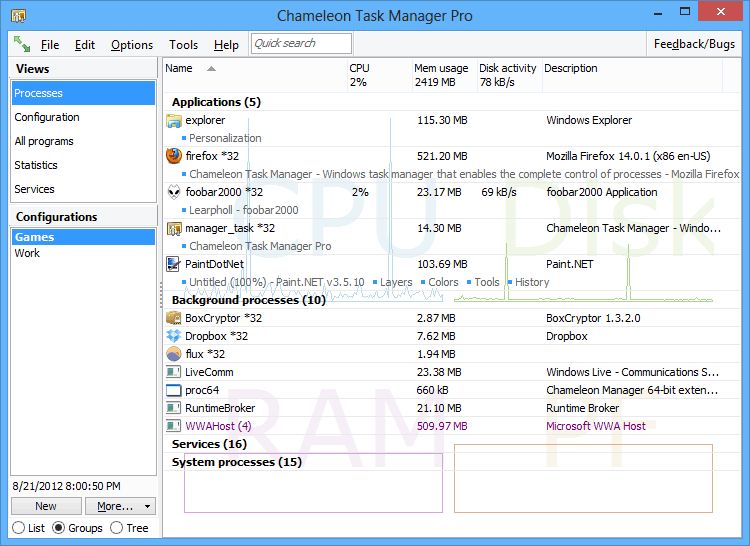Click the manager_task process icon
Screen dimensions: 750x546
pyautogui.click(x=174, y=228)
